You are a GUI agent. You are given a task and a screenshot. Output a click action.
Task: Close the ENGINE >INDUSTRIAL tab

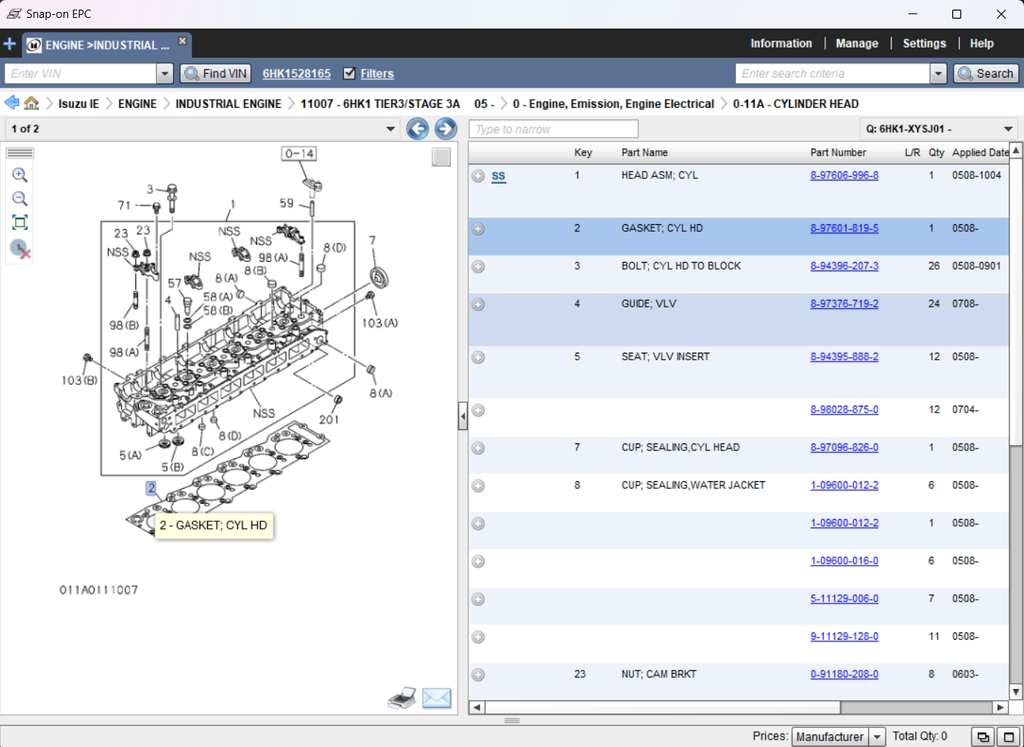182,40
